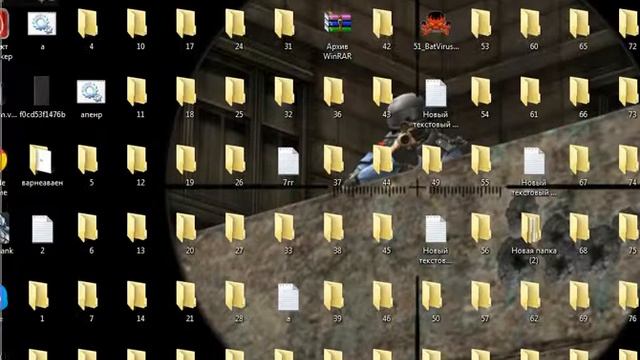Image resolution: width=640 pixels, height=360 pixels.
Task: Open folder 50
Action: 432,296
